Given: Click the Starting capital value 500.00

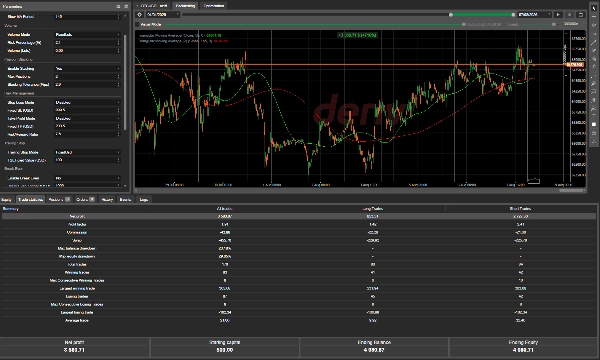Looking at the screenshot, I should click(225, 350).
